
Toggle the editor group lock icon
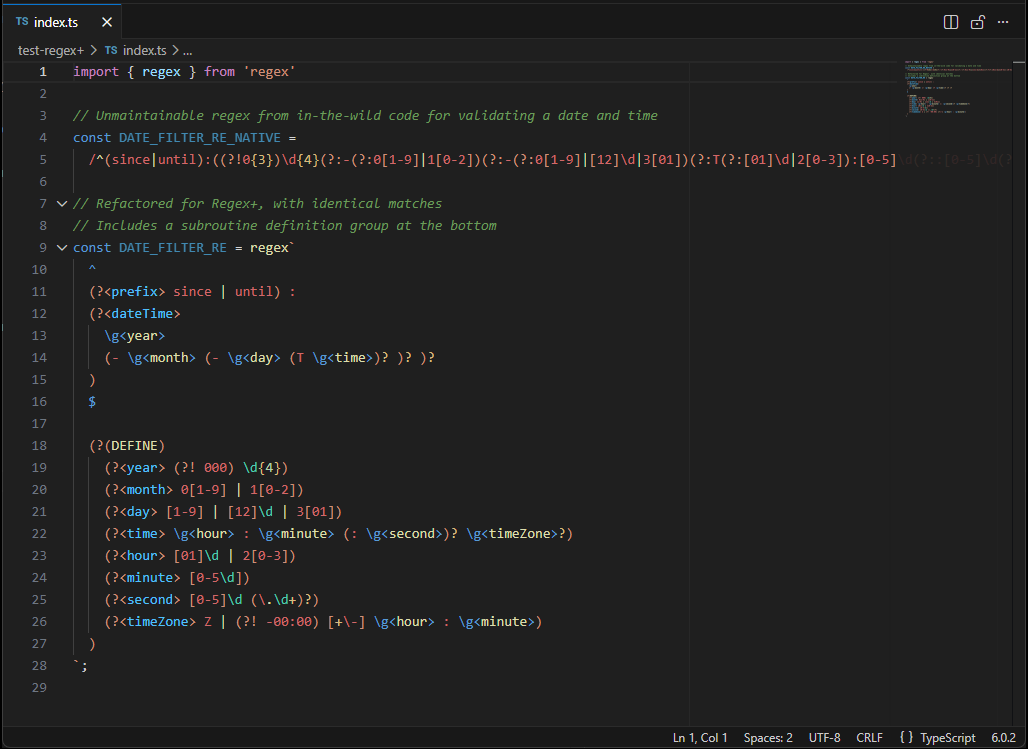(x=977, y=21)
